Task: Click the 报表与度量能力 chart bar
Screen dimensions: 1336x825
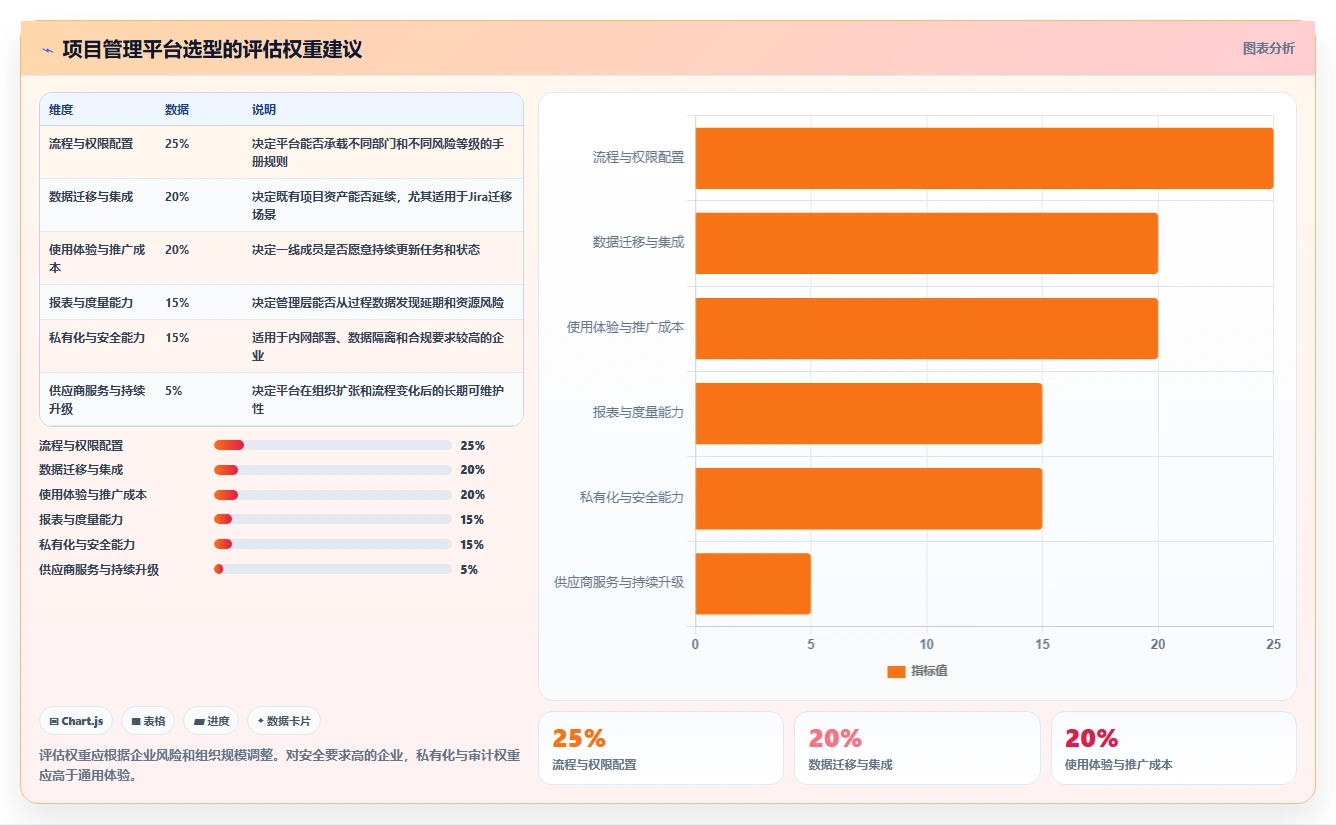Action: click(869, 413)
